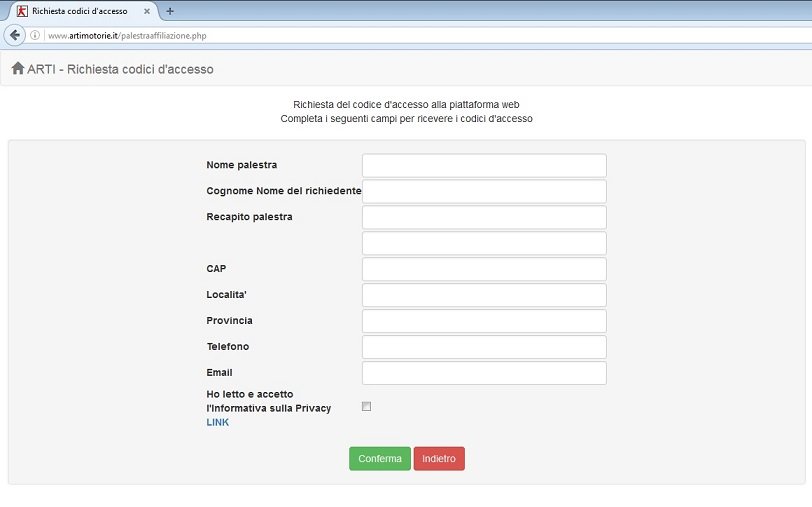The image size is (812, 507).
Task: Click the address bar URL field
Action: [400, 35]
